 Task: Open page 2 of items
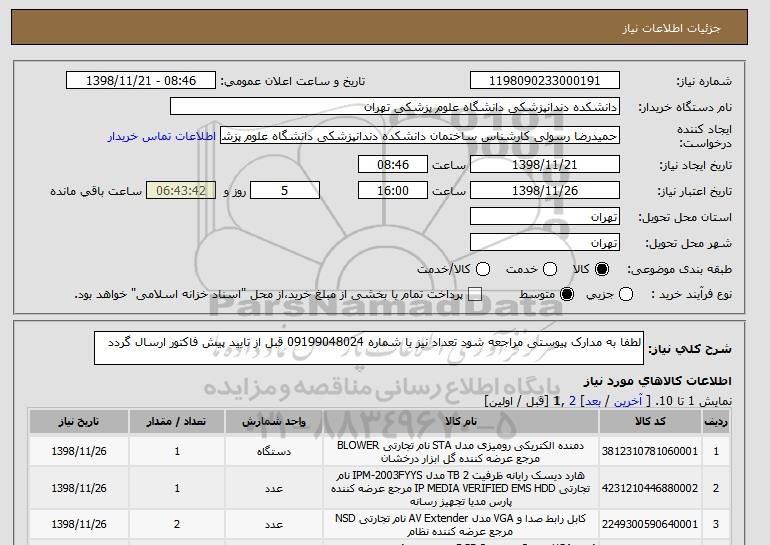[x=572, y=401]
